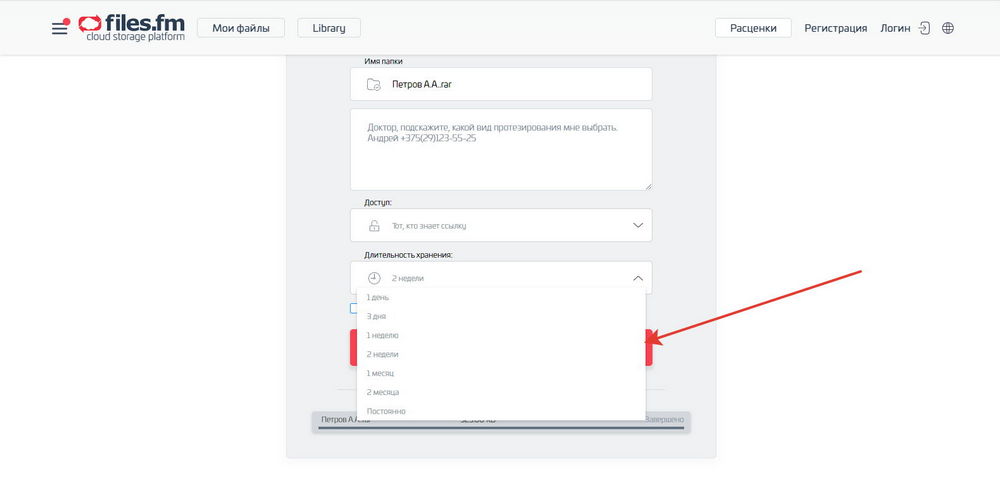The width and height of the screenshot is (1000, 480).
Task: Click the 'Регистрация' link
Action: (835, 28)
